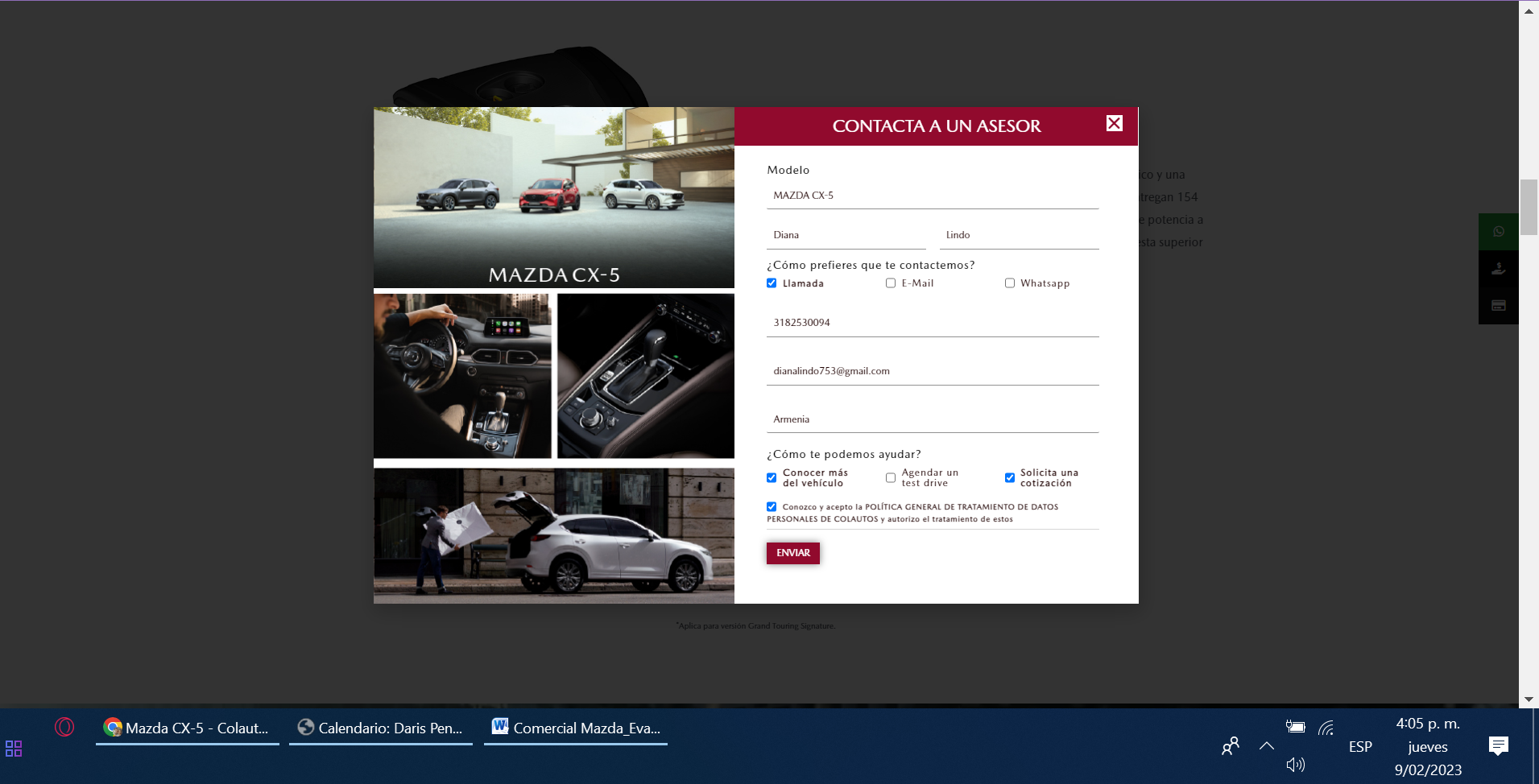Click the WhatsApp floating sidebar icon
Viewport: 1539px width, 784px height.
1498,232
